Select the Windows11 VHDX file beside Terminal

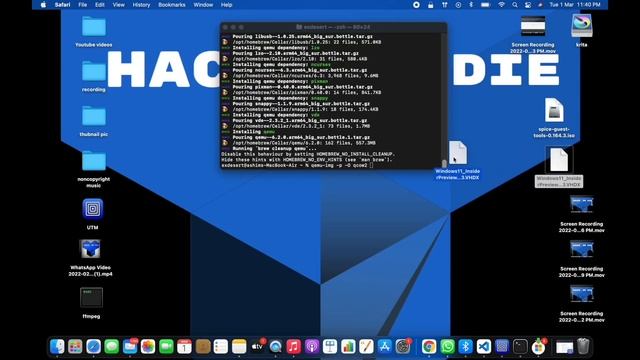[458, 153]
